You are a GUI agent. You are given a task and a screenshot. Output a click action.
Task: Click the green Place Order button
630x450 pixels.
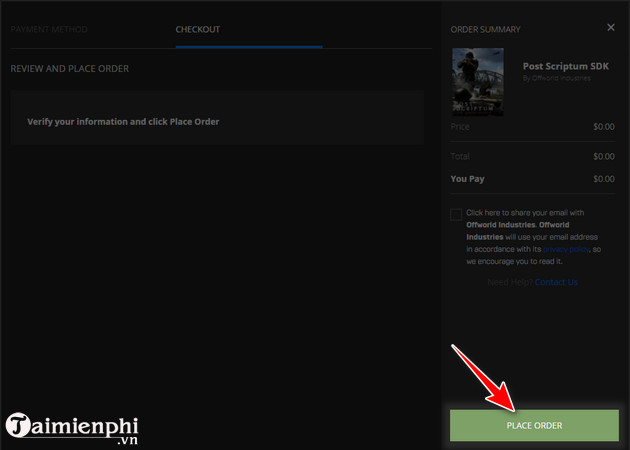(534, 425)
